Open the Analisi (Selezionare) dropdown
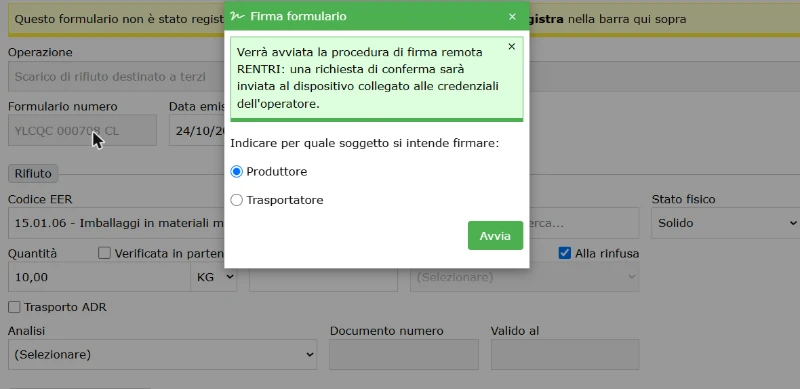 click(162, 354)
